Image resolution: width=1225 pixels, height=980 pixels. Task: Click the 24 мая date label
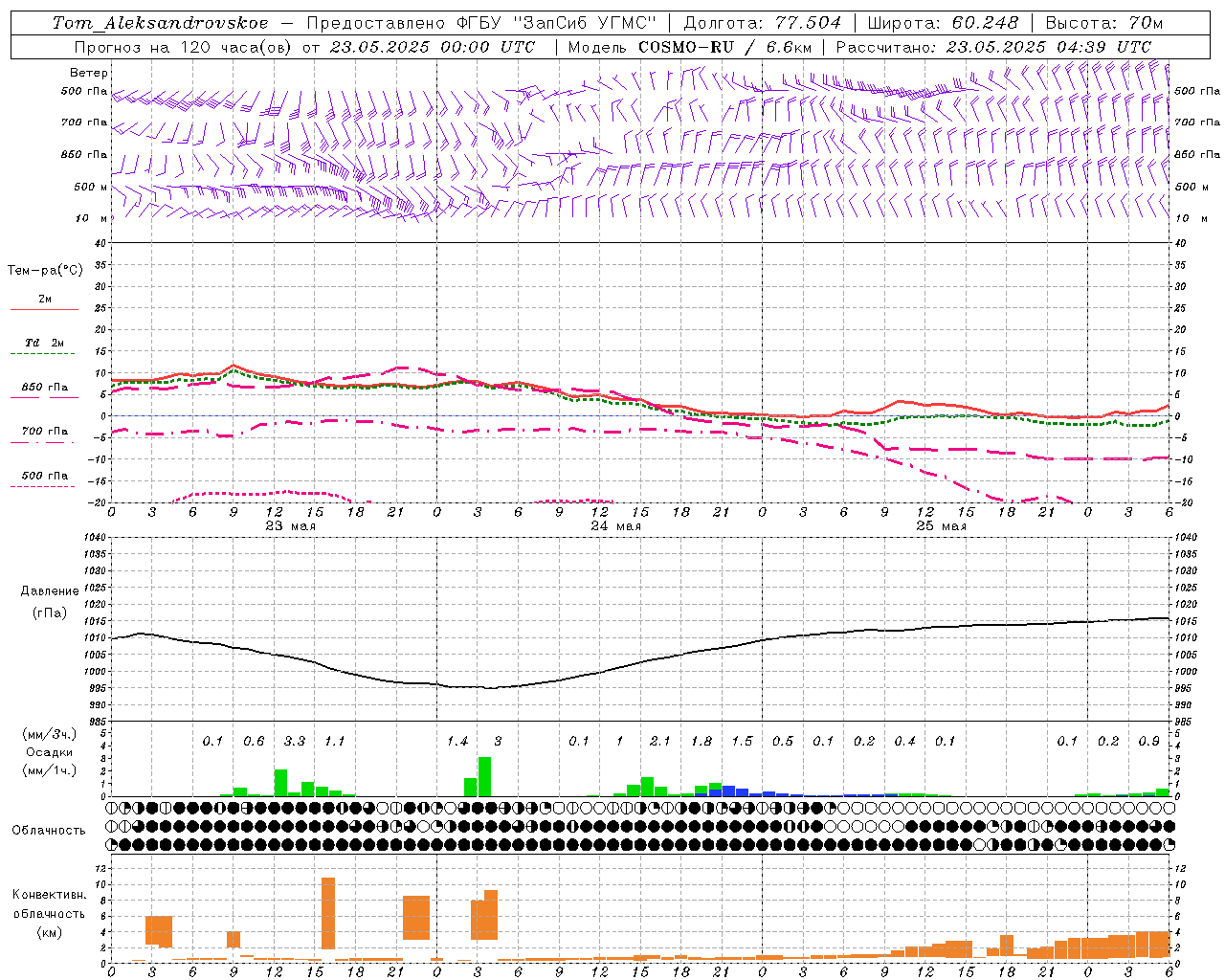615,526
